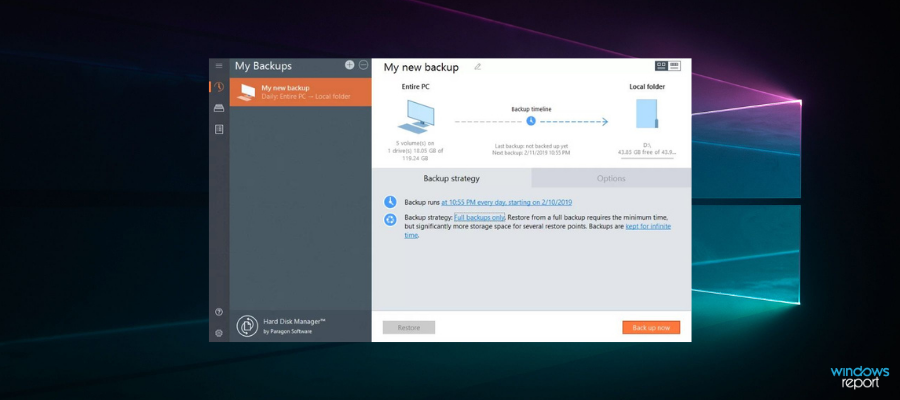This screenshot has height=400, width=900.
Task: Click the Hard Disk Manager logo icon
Action: pyautogui.click(x=247, y=326)
